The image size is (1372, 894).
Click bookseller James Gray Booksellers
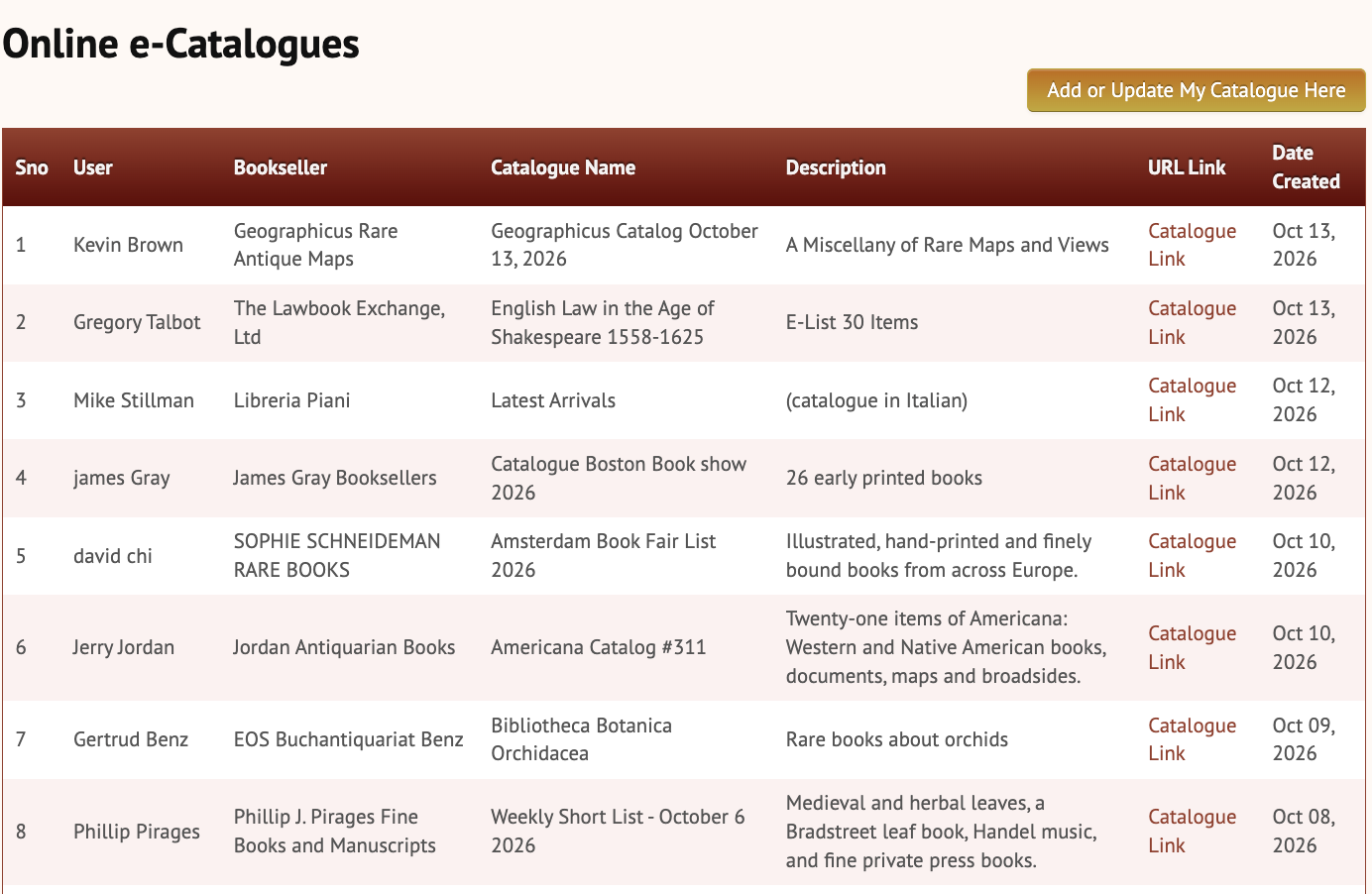click(x=335, y=478)
